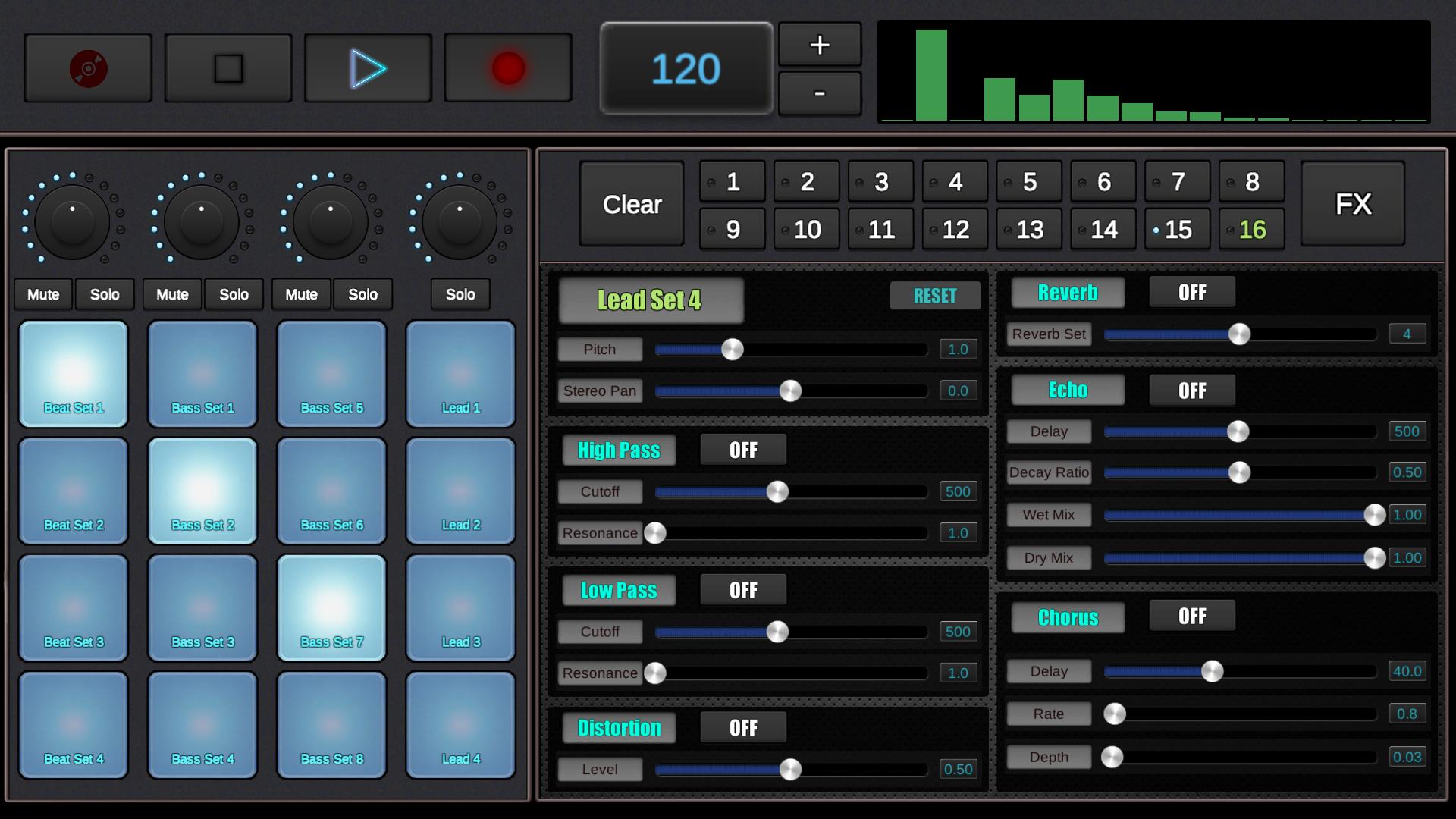
Task: Toggle the High Pass filter ON/OFF
Action: click(x=742, y=450)
